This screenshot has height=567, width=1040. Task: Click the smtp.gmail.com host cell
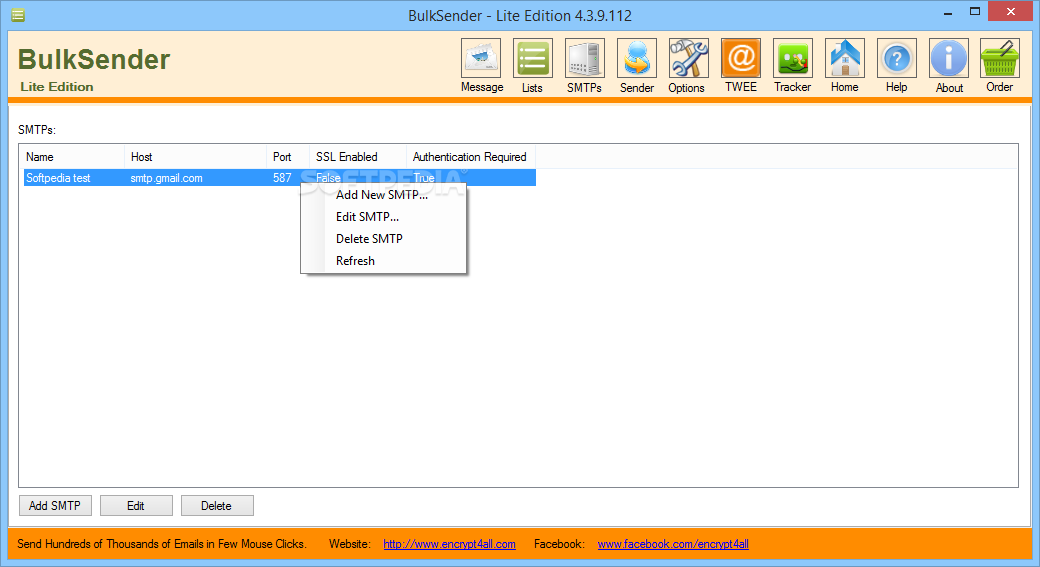pyautogui.click(x=166, y=178)
